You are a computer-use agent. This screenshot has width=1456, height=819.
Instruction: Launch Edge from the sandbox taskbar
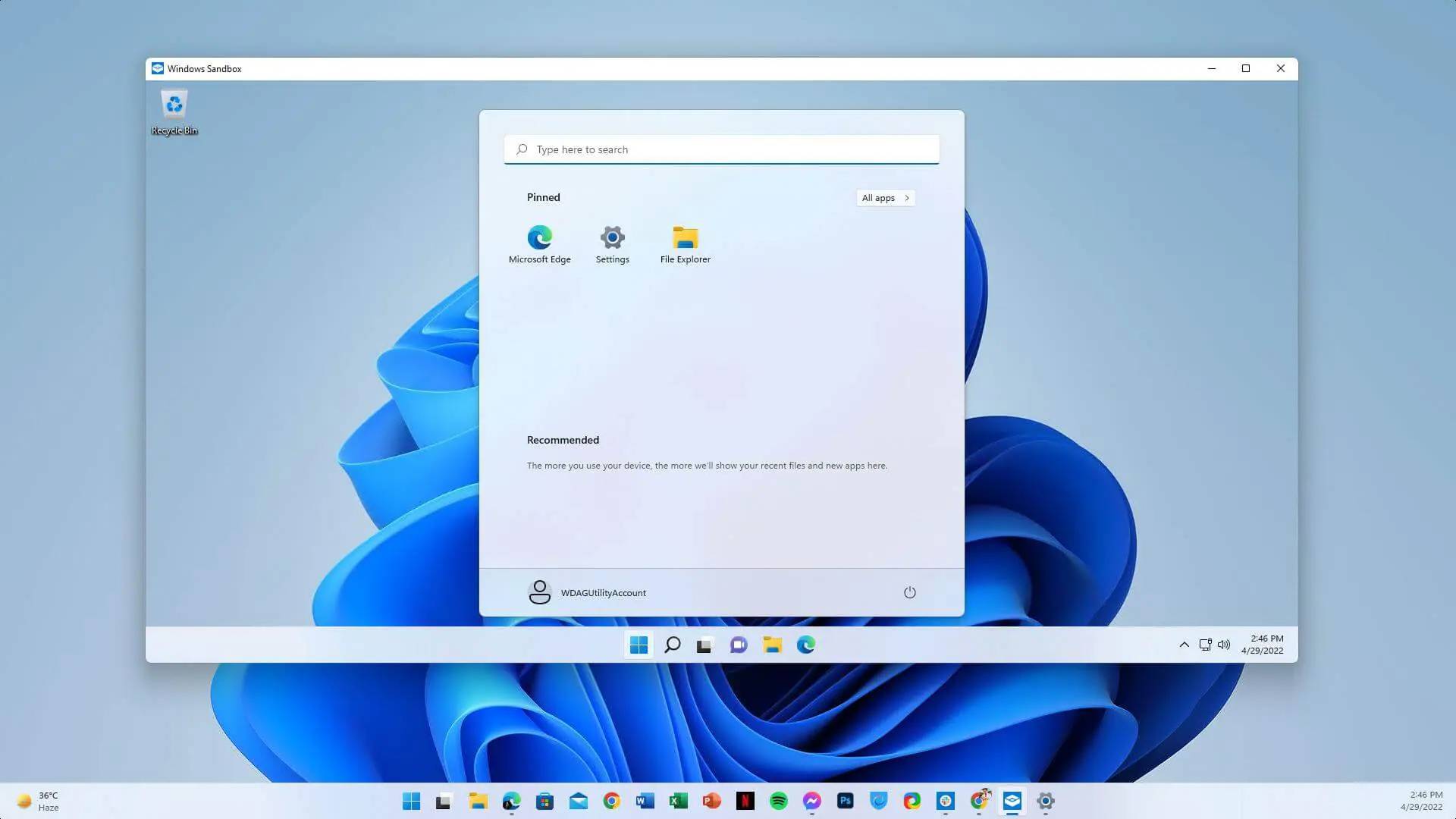[805, 645]
